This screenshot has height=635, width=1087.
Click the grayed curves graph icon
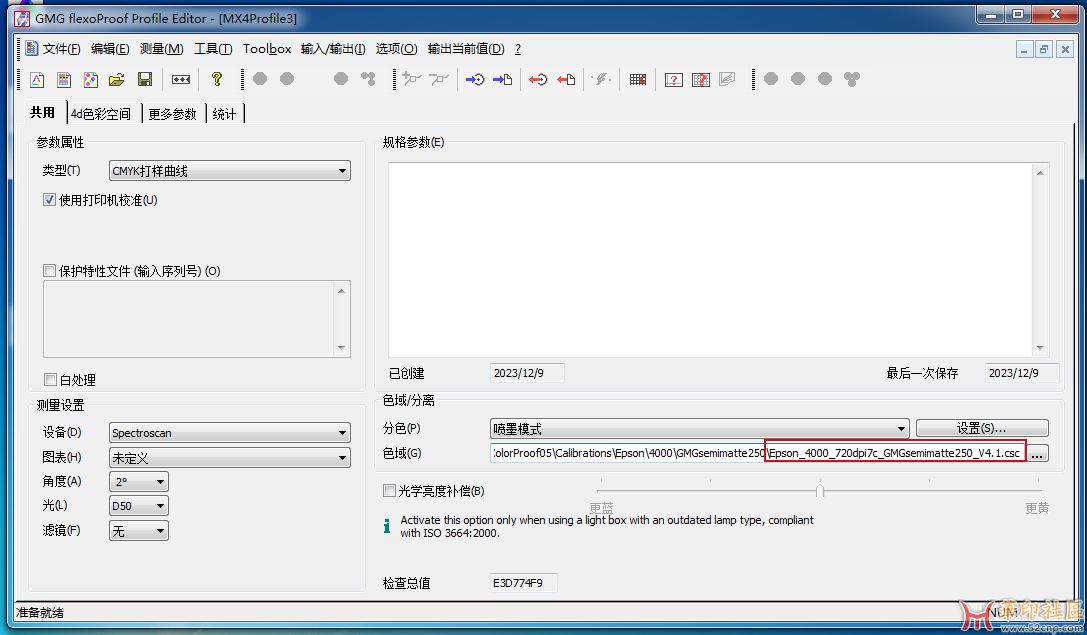click(x=727, y=80)
